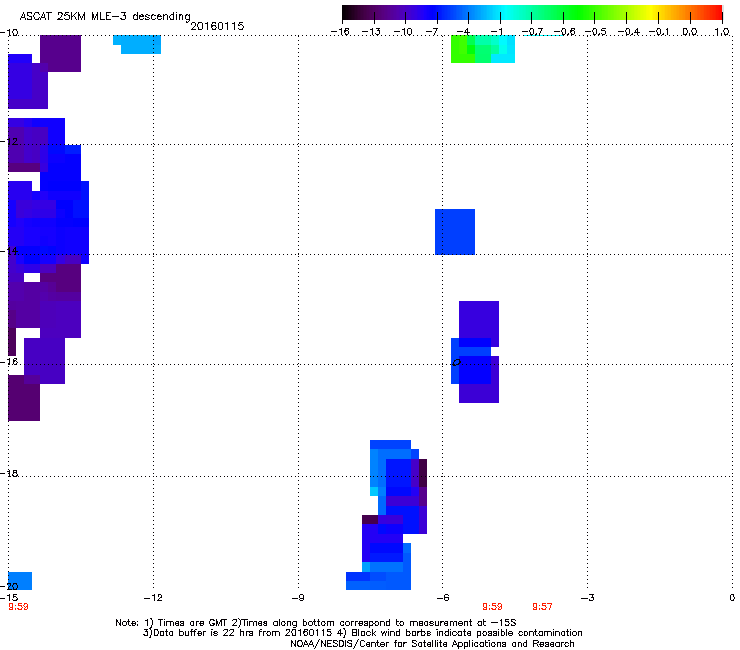The width and height of the screenshot is (740, 650).
Task: Click the latitude axis label "-18"
Action: tap(9, 473)
